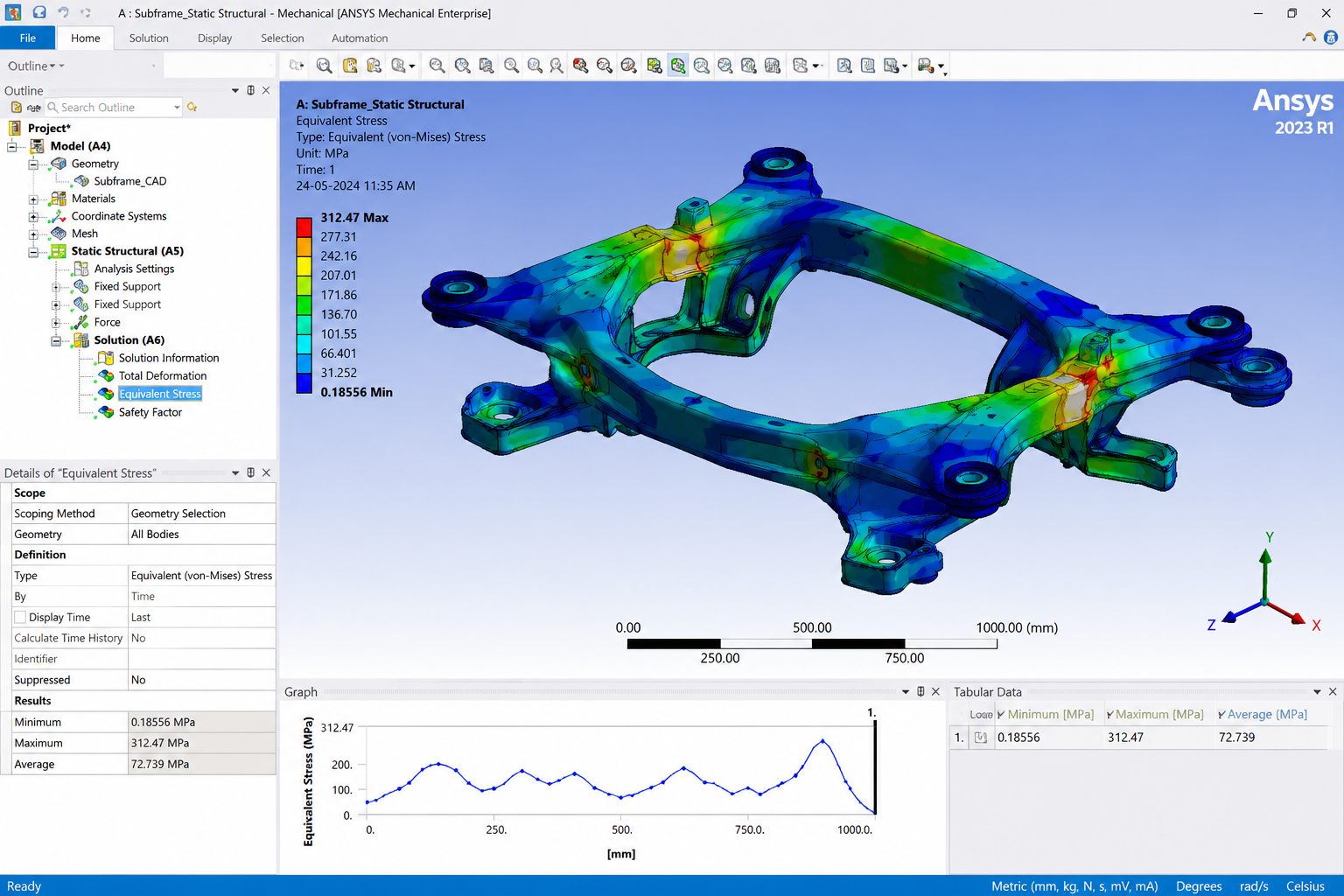Click the Materials node icon
This screenshot has width=1344, height=896.
pyautogui.click(x=59, y=199)
